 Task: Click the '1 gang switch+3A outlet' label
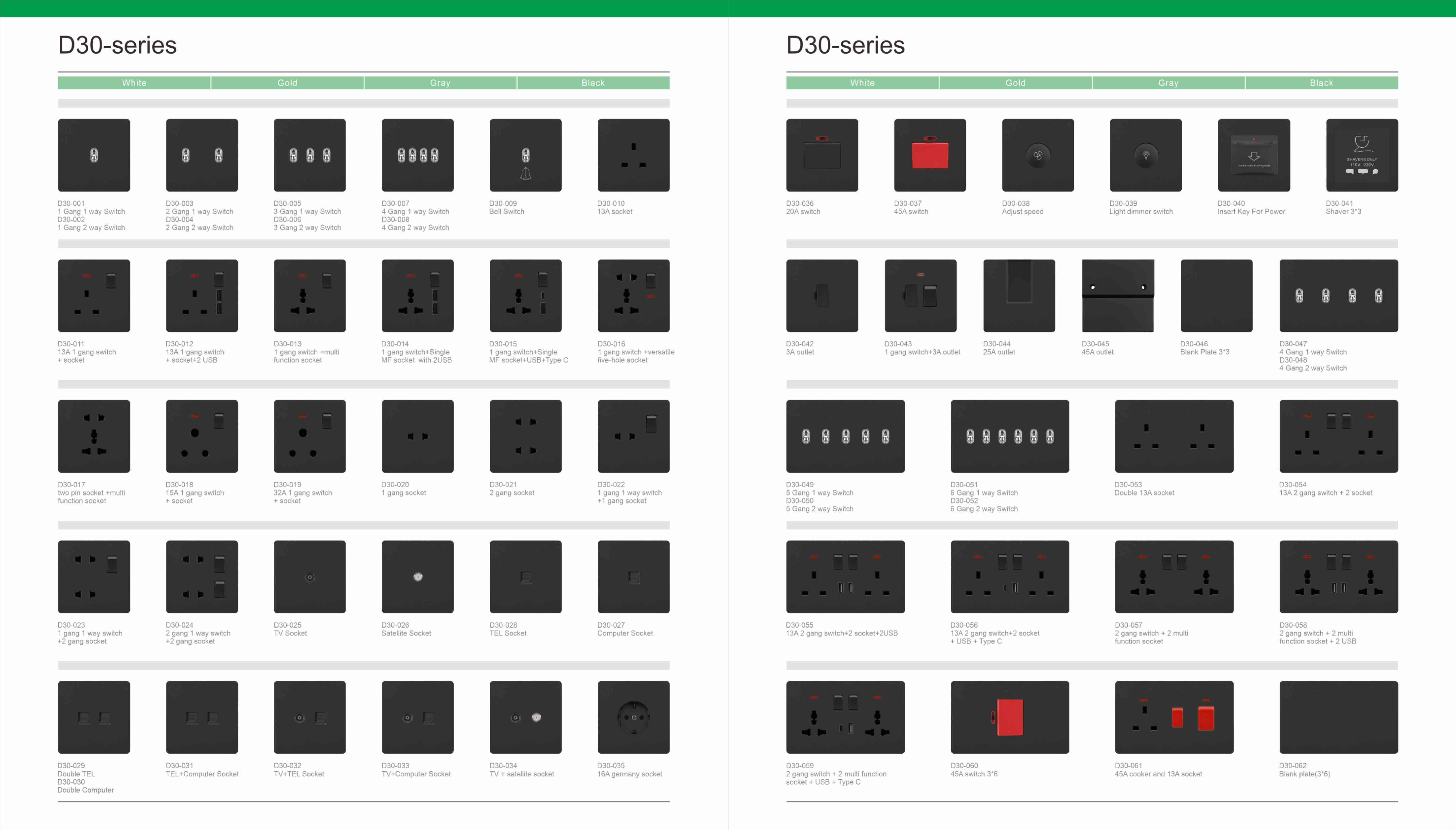923,352
